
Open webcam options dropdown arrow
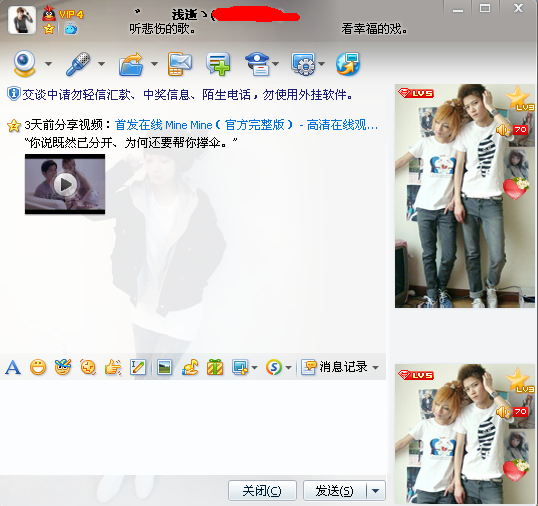tap(48, 64)
